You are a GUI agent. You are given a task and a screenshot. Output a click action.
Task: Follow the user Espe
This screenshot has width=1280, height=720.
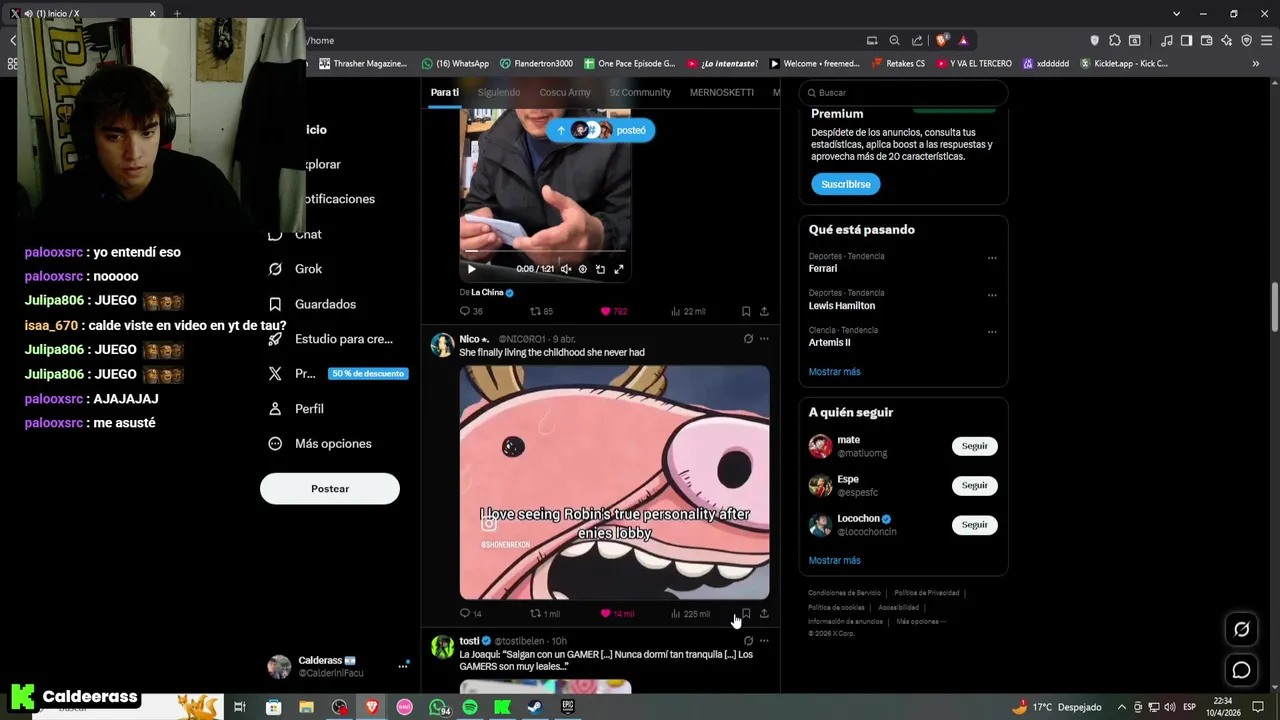975,485
